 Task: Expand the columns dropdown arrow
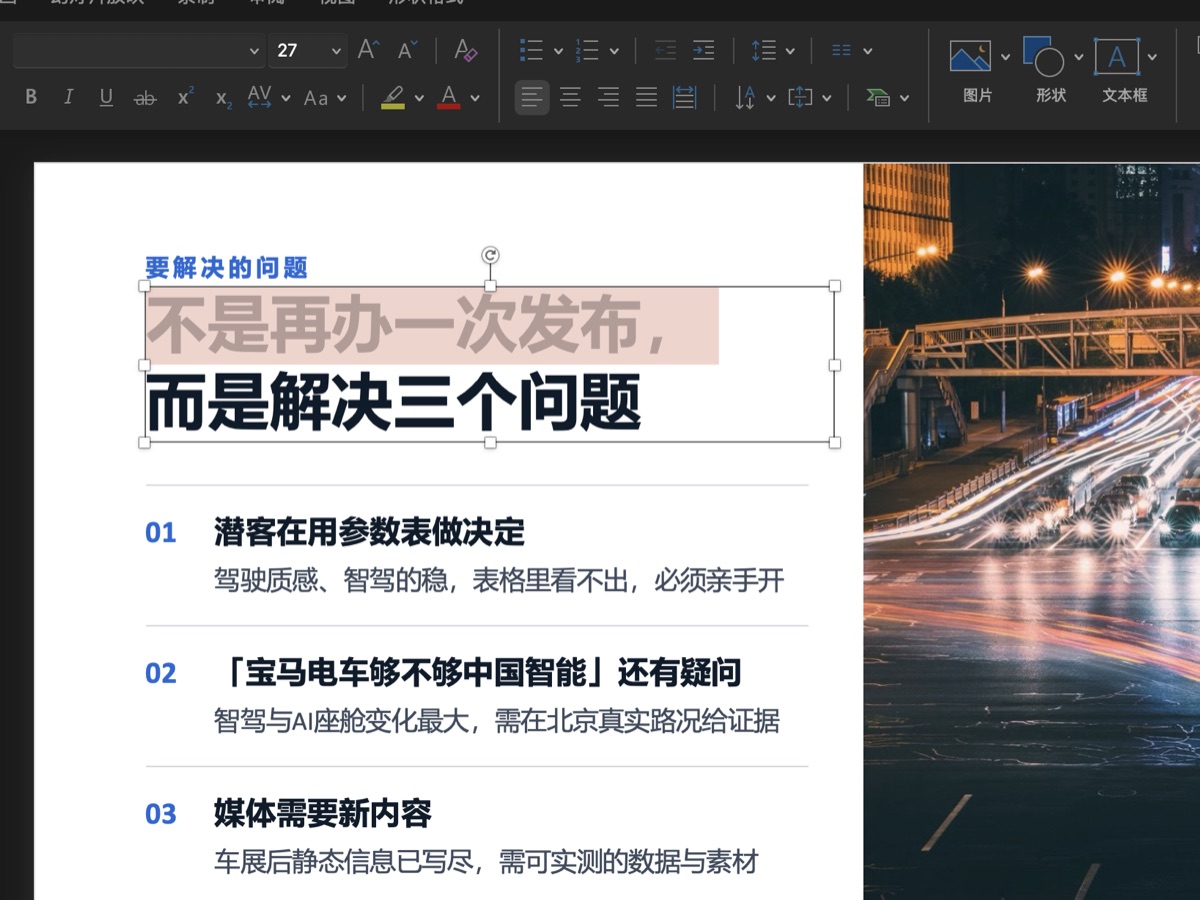pos(867,51)
